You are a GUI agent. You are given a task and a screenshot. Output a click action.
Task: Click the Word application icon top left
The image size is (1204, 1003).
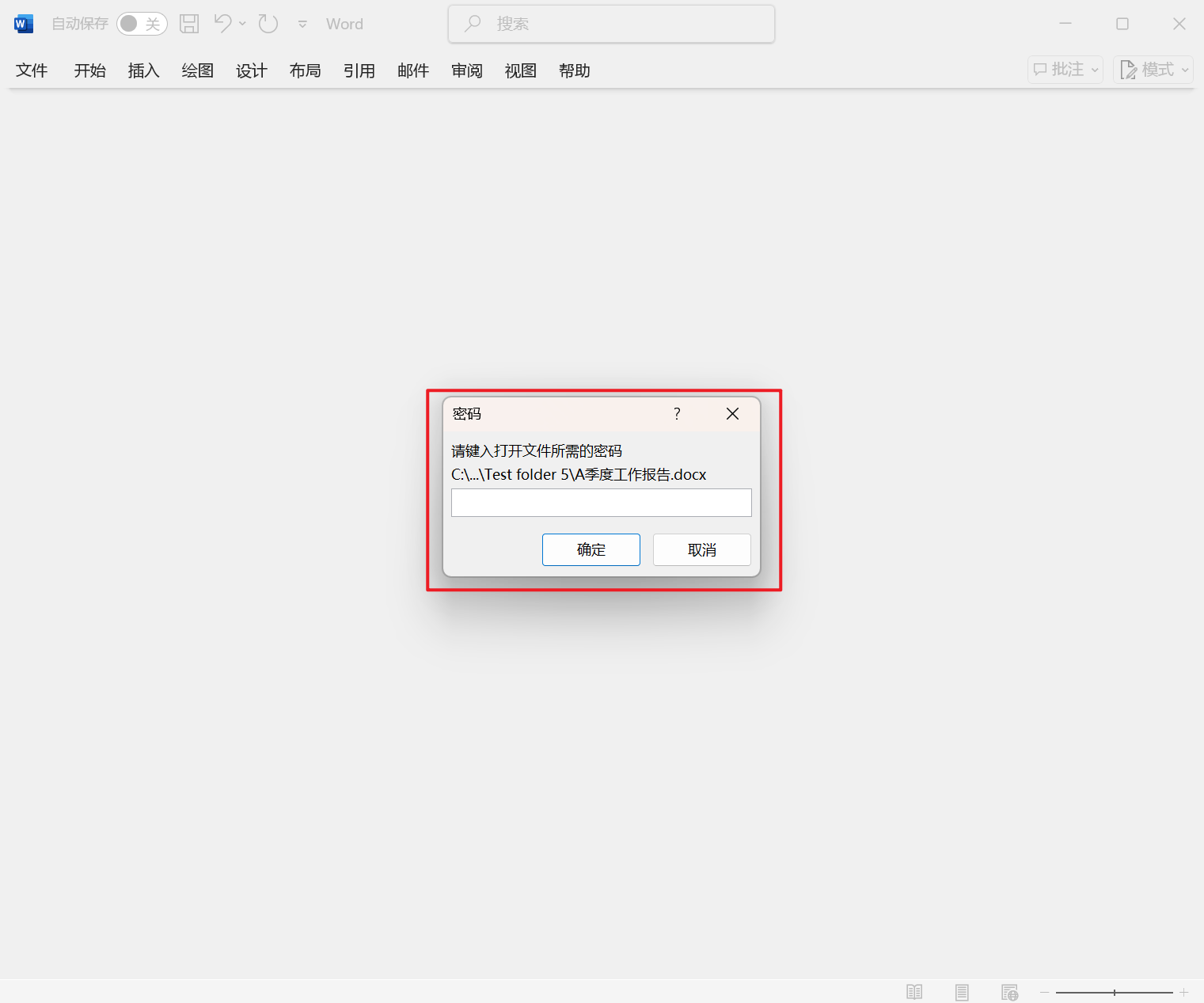(x=24, y=23)
